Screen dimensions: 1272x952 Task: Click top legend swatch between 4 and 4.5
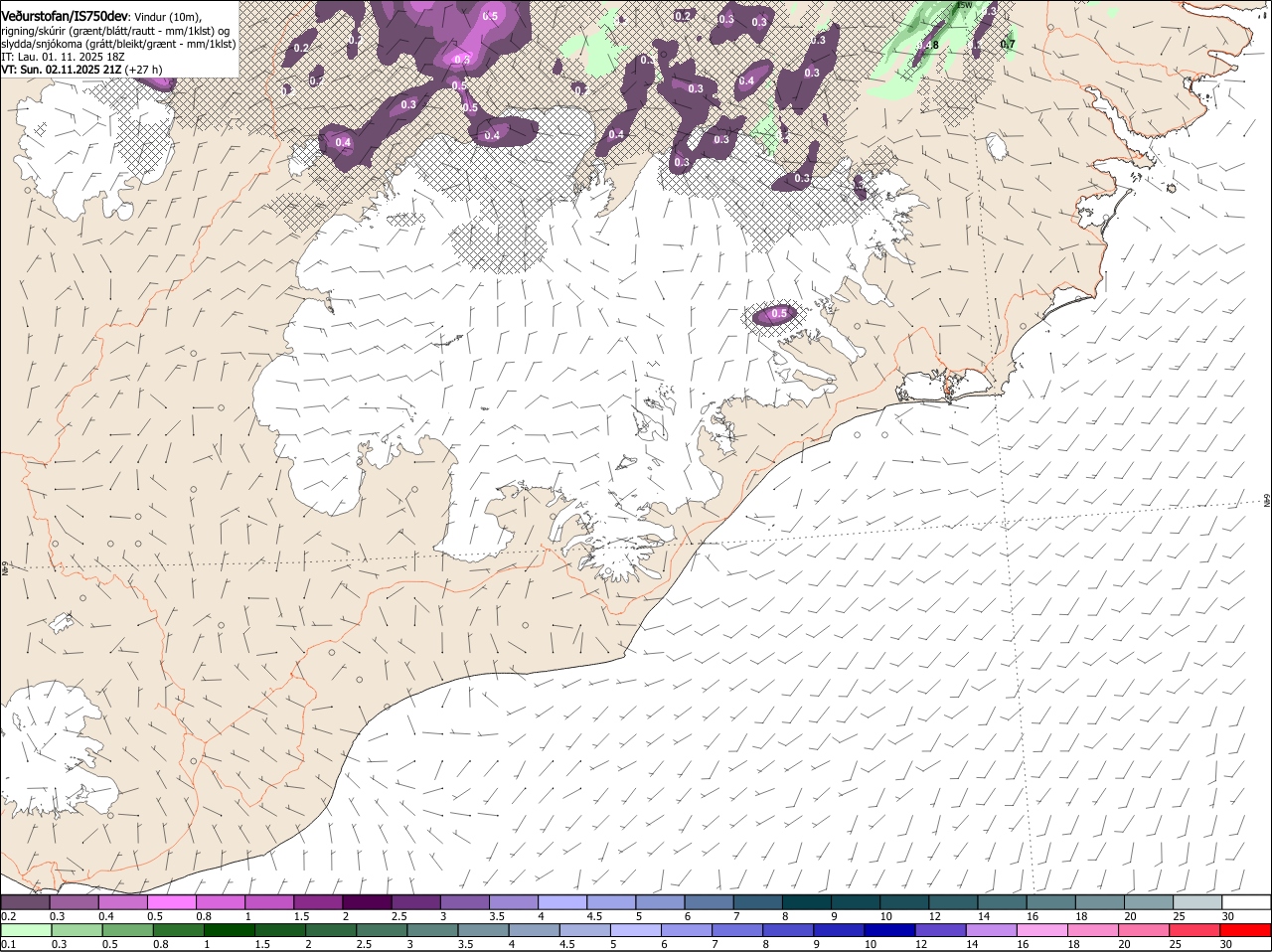561,901
